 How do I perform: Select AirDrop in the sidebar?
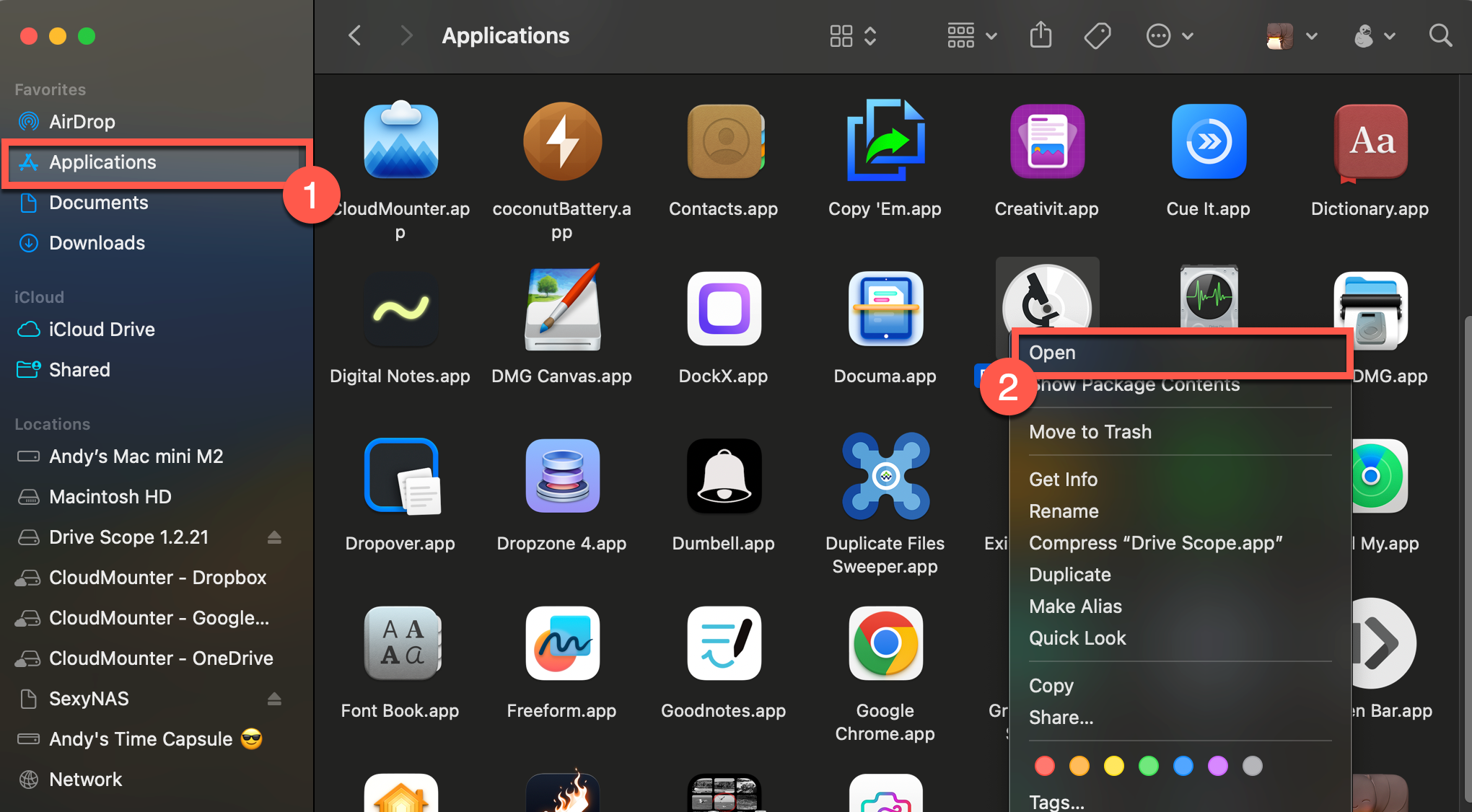82,121
